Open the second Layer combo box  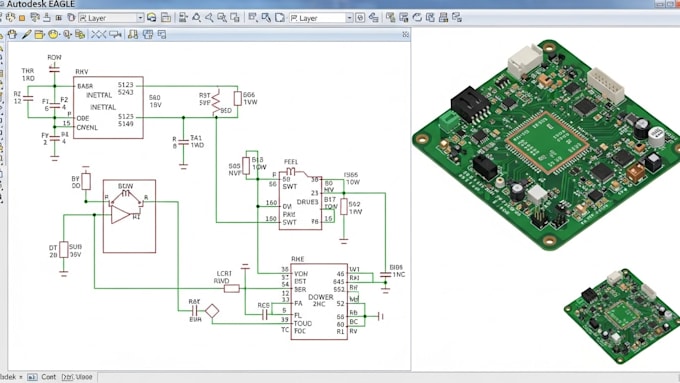(320, 18)
